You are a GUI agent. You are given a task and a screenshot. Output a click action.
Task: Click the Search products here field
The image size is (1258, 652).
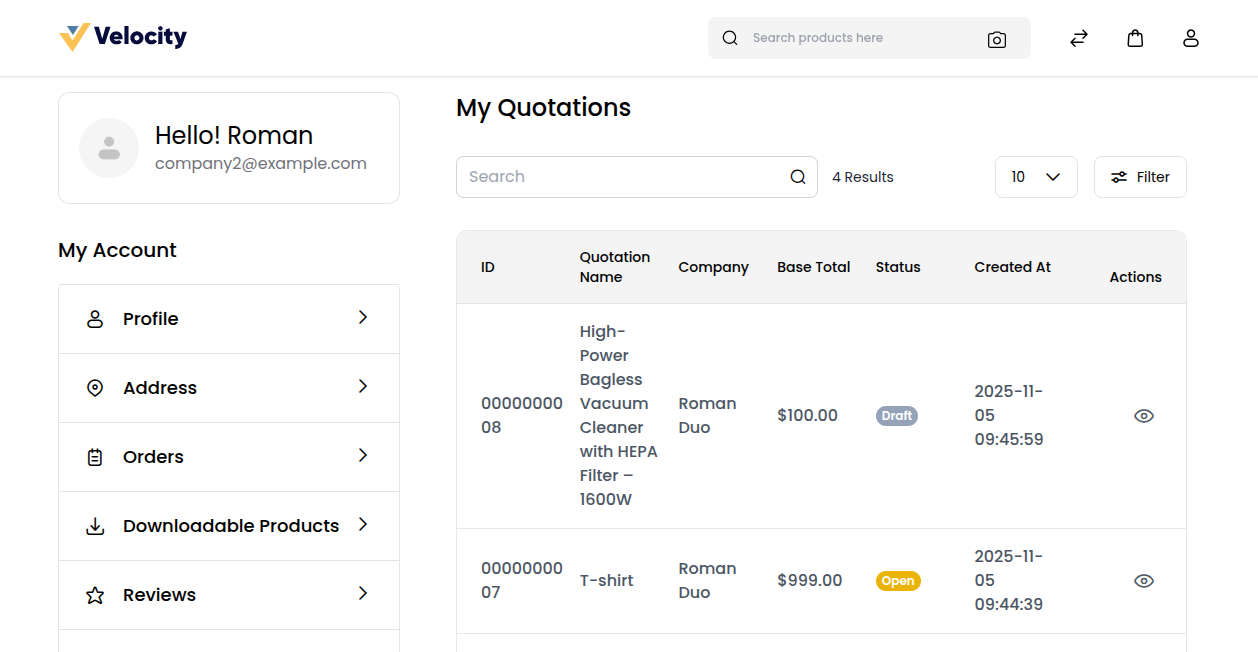pyautogui.click(x=860, y=38)
